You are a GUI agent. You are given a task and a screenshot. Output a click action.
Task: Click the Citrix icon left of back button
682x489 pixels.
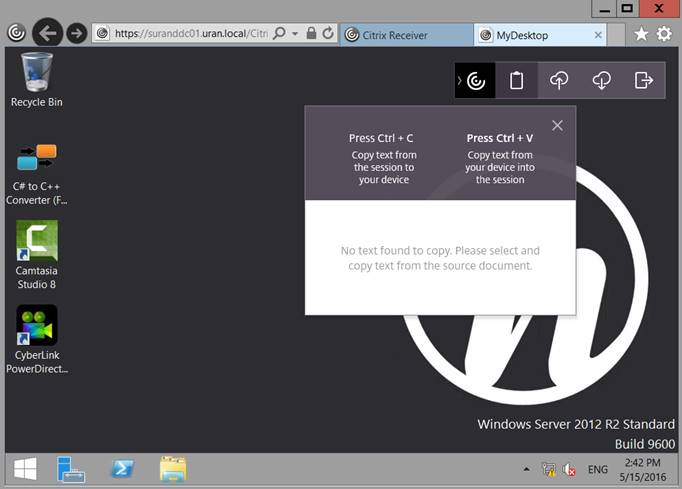point(17,33)
